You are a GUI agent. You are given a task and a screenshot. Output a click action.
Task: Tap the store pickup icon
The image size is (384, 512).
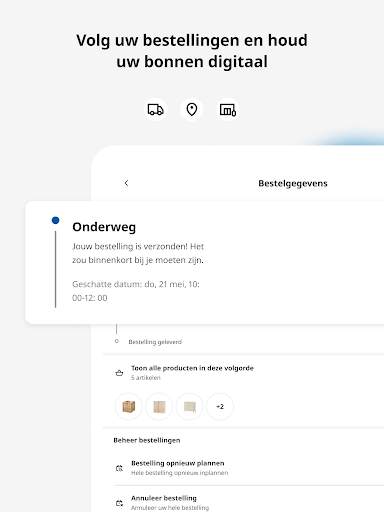[x=228, y=110]
